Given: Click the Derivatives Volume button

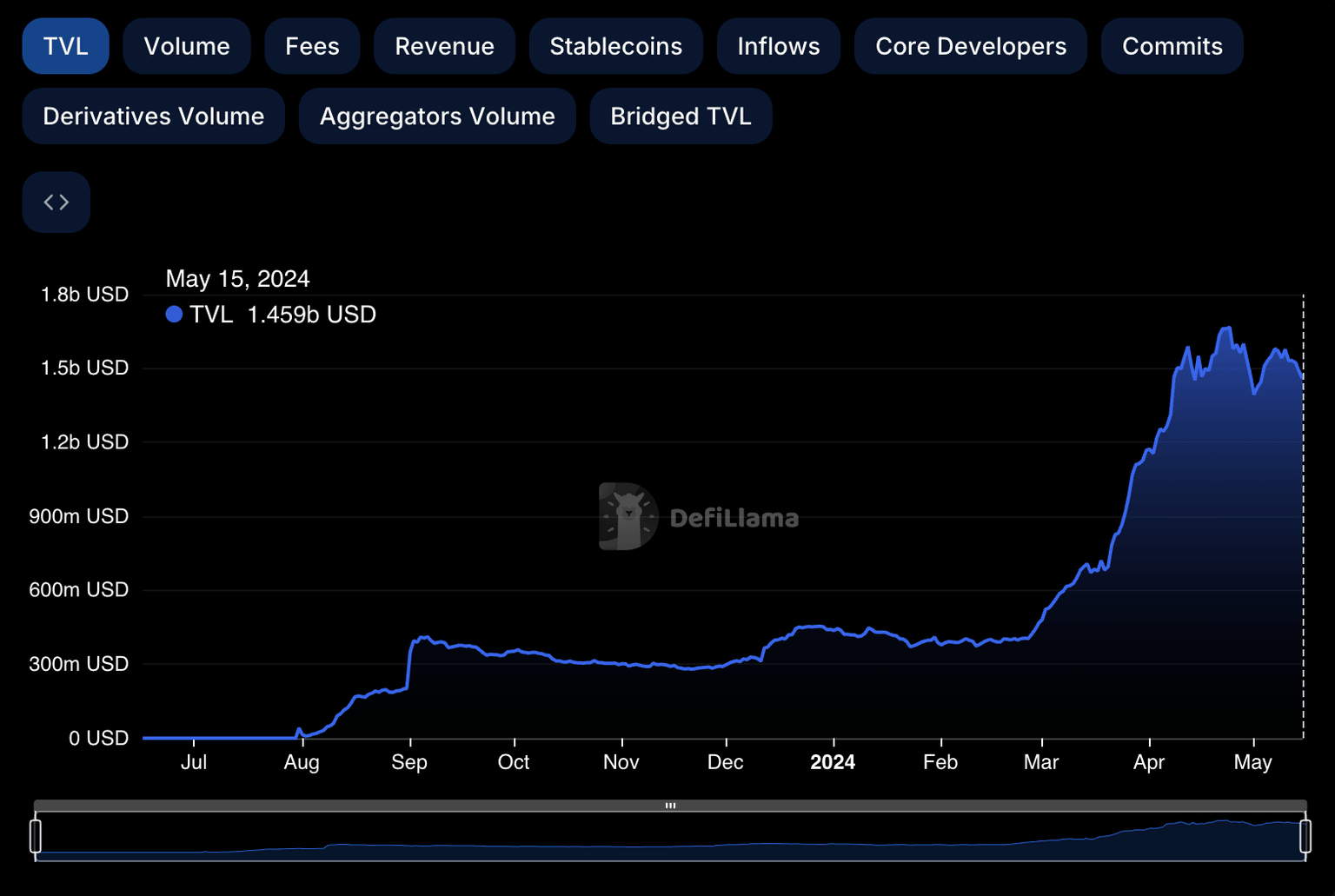Looking at the screenshot, I should (x=153, y=116).
